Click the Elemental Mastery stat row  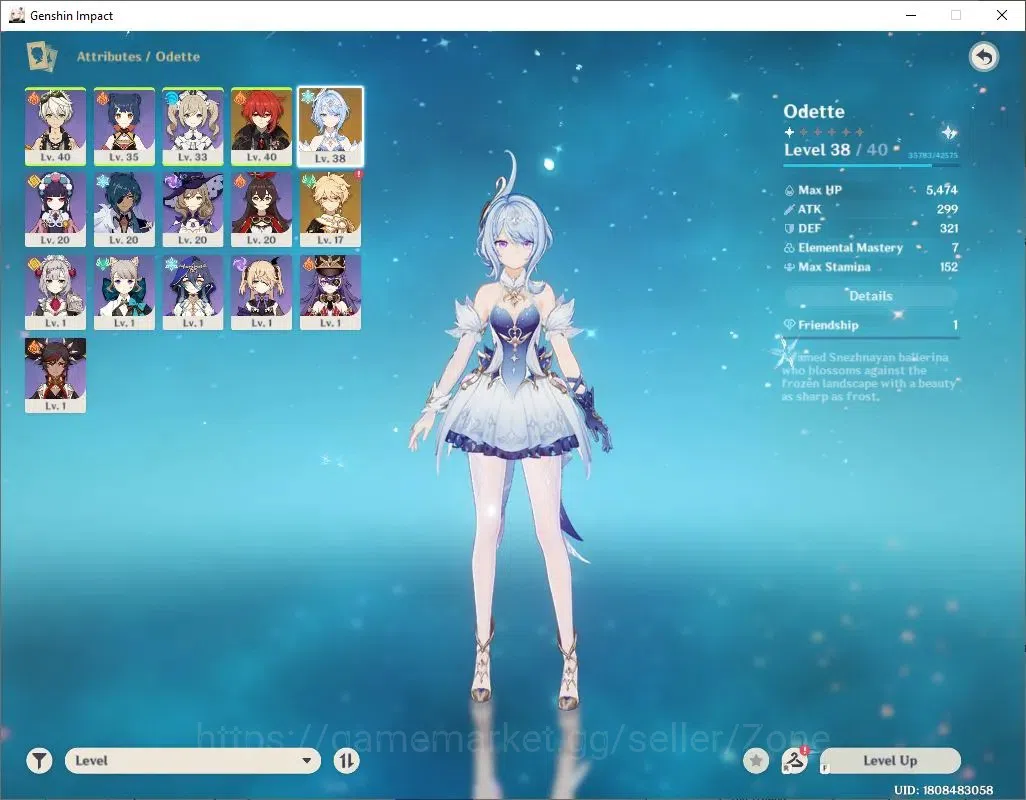tap(871, 248)
